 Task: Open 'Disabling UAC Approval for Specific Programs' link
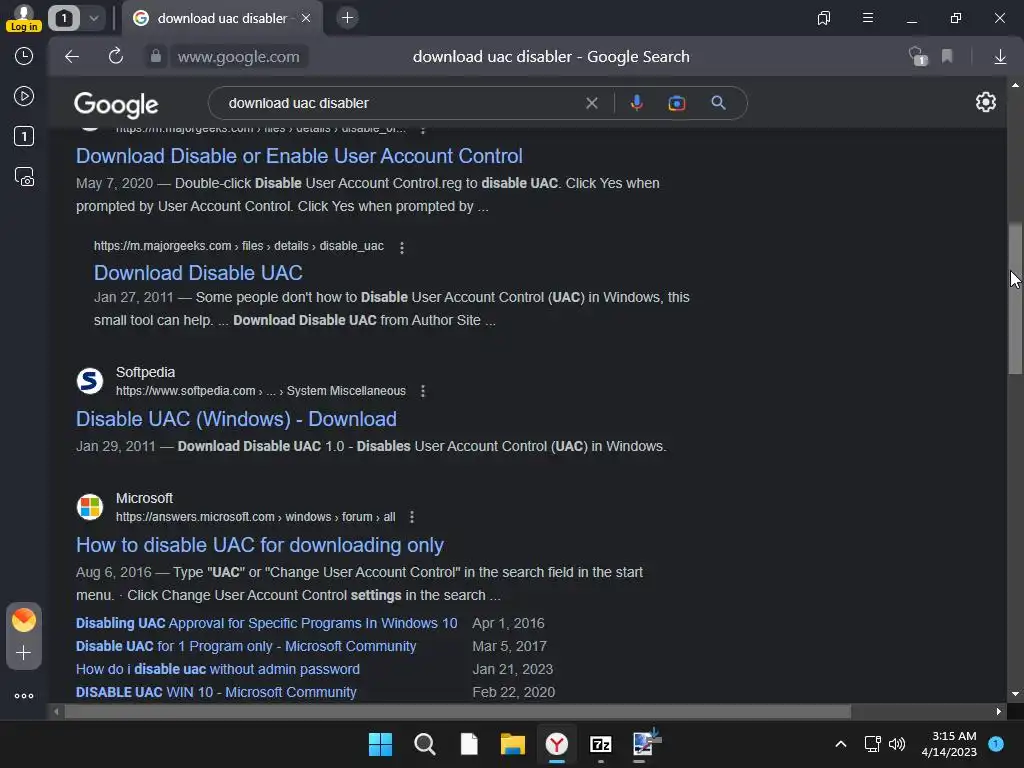coord(266,624)
